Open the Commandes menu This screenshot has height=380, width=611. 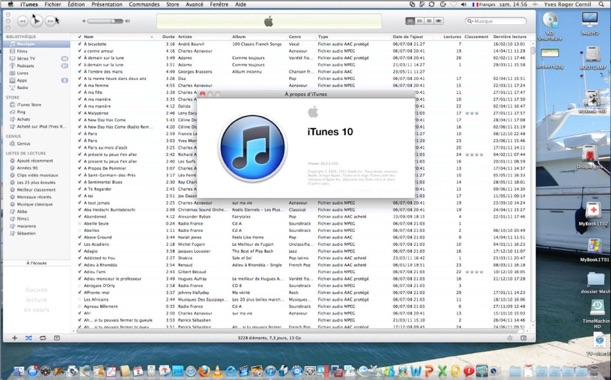[144, 4]
